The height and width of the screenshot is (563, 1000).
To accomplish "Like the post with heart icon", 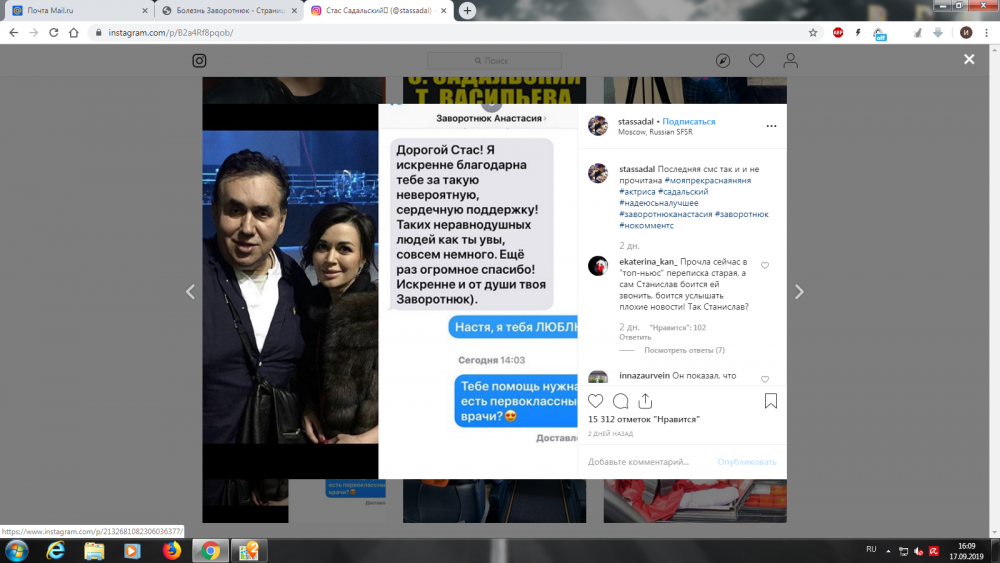I will pos(595,401).
